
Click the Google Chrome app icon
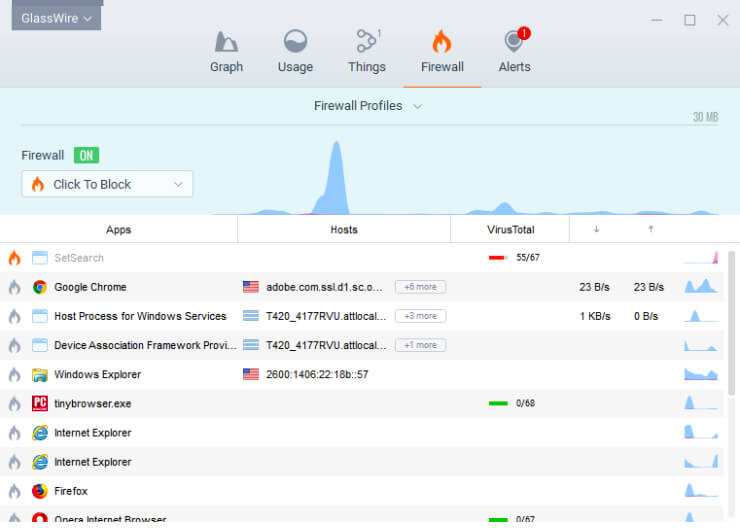(40, 287)
